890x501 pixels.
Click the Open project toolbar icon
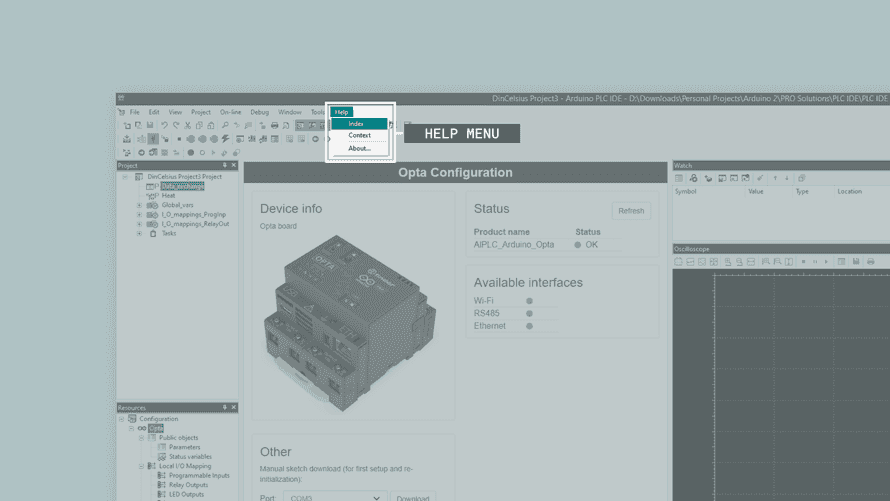pos(138,125)
